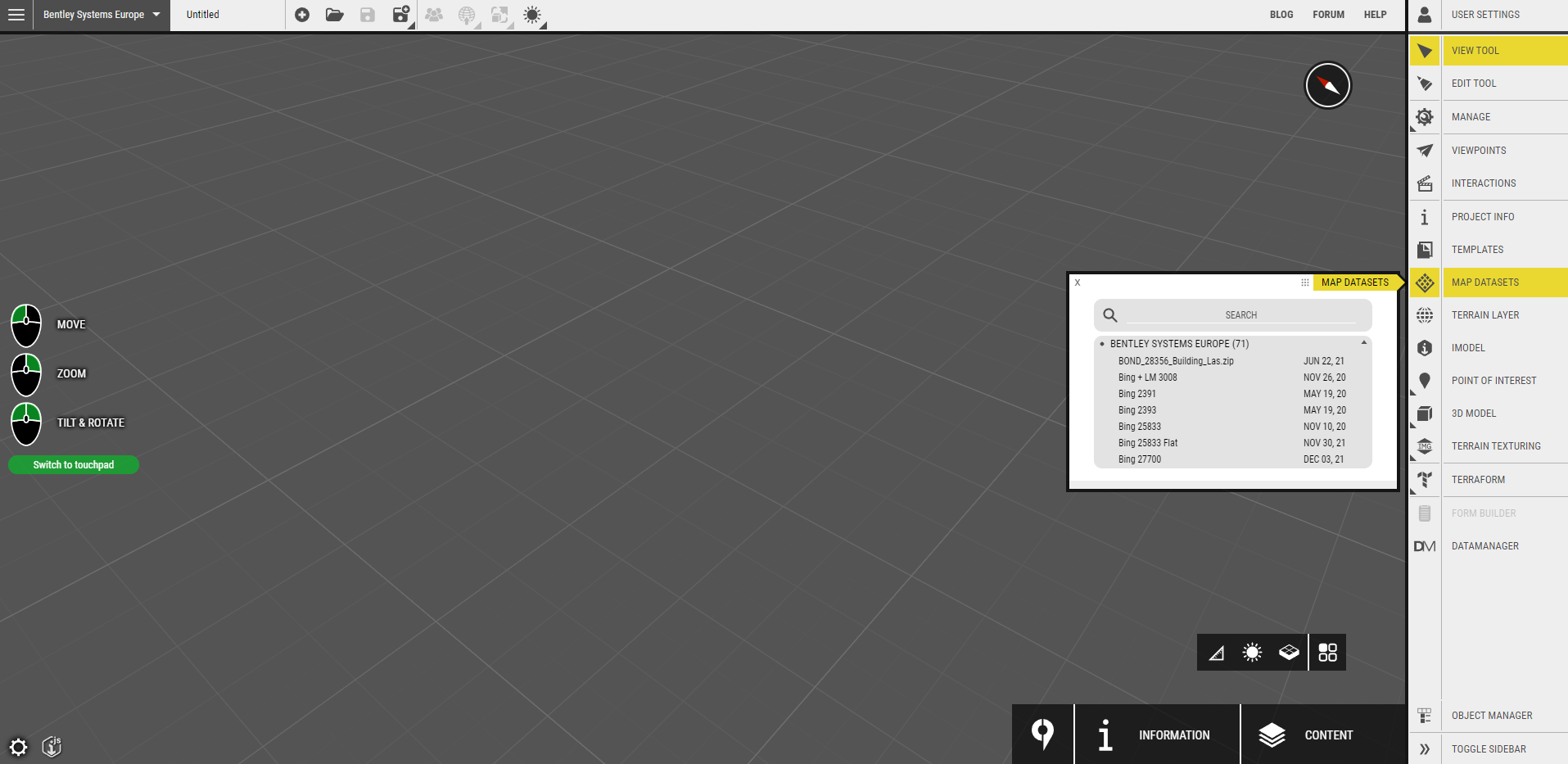1568x764 pixels.
Task: Toggle the sun icon in bottom toolbar
Action: tap(1252, 653)
